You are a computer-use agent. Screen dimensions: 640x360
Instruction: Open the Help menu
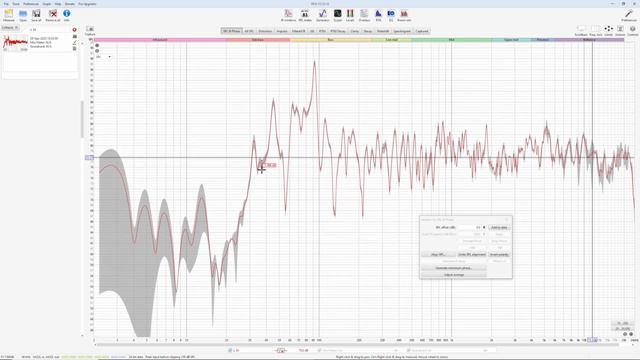coord(58,4)
